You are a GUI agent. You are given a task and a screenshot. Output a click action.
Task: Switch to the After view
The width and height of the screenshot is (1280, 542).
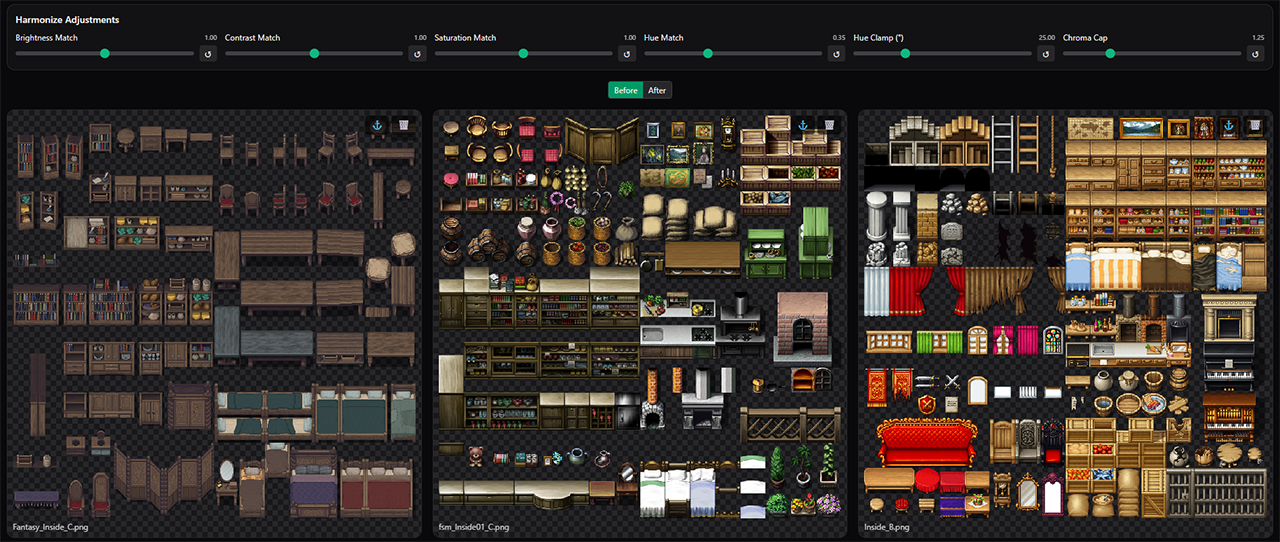(657, 90)
